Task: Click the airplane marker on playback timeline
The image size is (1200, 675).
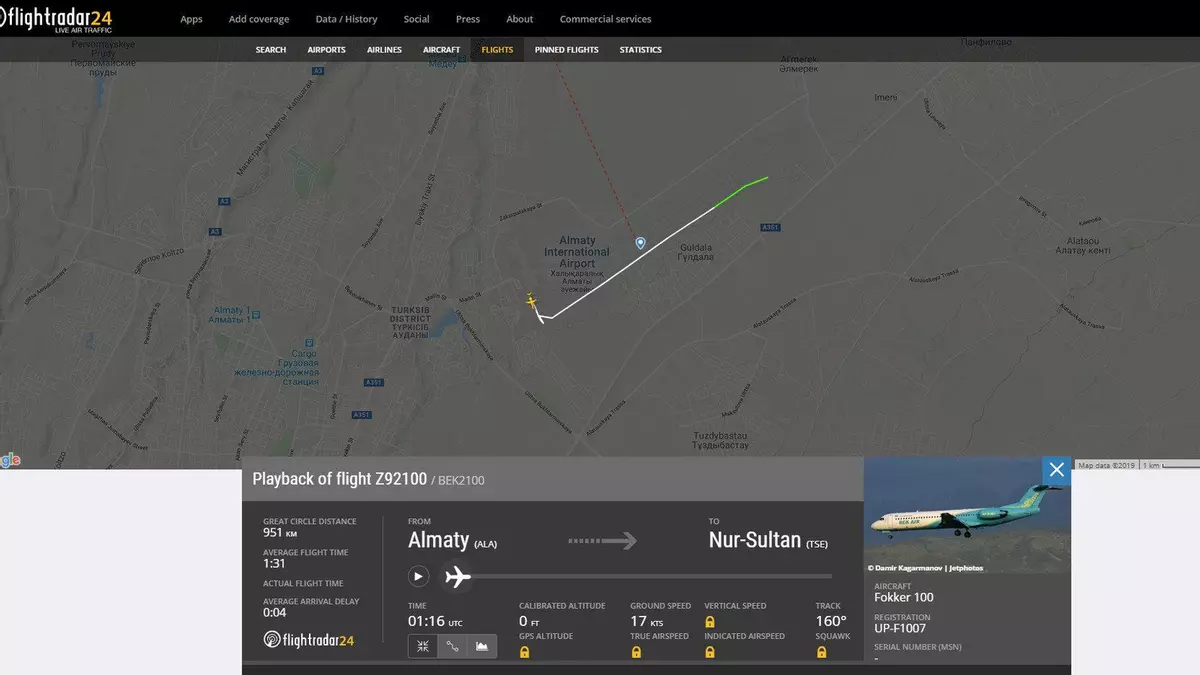Action: click(x=457, y=576)
